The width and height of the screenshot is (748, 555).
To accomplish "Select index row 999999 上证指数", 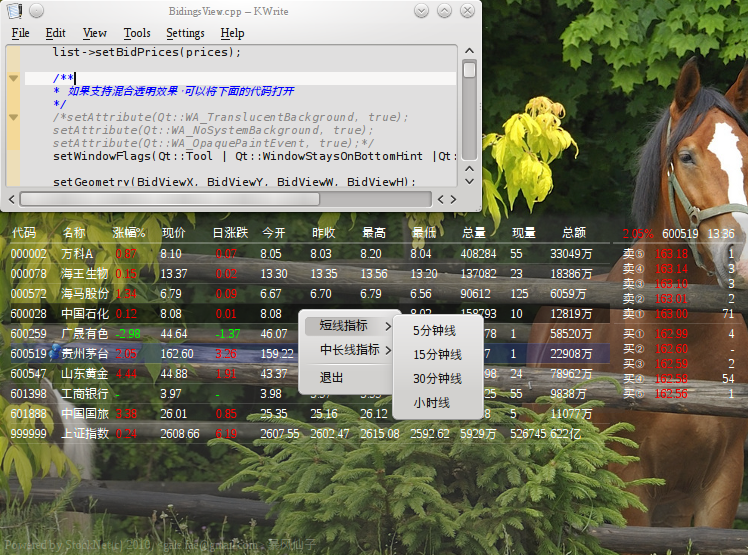I will pos(310,434).
